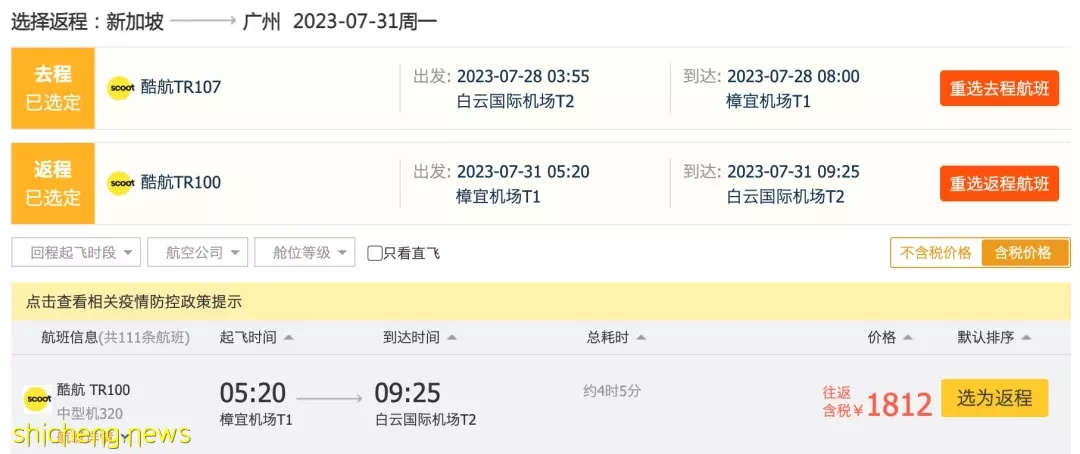The height and width of the screenshot is (454, 1080).
Task: Open 疫情防控政策提示 notice link
Action: coord(134,302)
